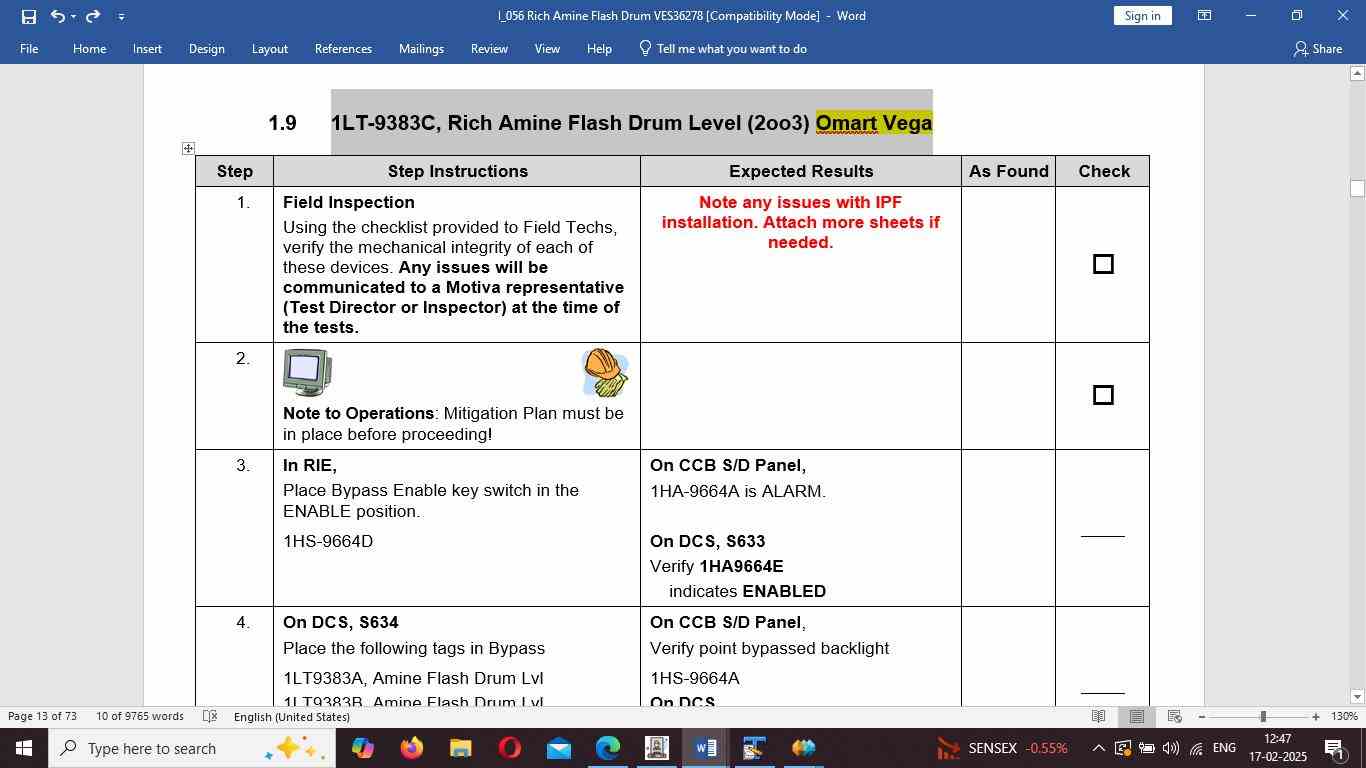Viewport: 1366px width, 768px height.
Task: Click Page 13 of 73 in status bar
Action: click(x=42, y=716)
